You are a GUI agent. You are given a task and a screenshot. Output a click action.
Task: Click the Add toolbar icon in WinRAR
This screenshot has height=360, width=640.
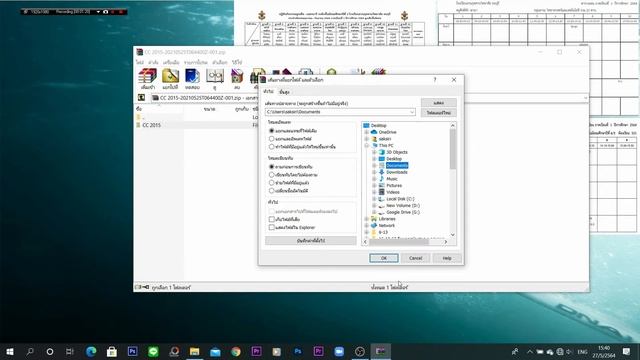coord(147,76)
